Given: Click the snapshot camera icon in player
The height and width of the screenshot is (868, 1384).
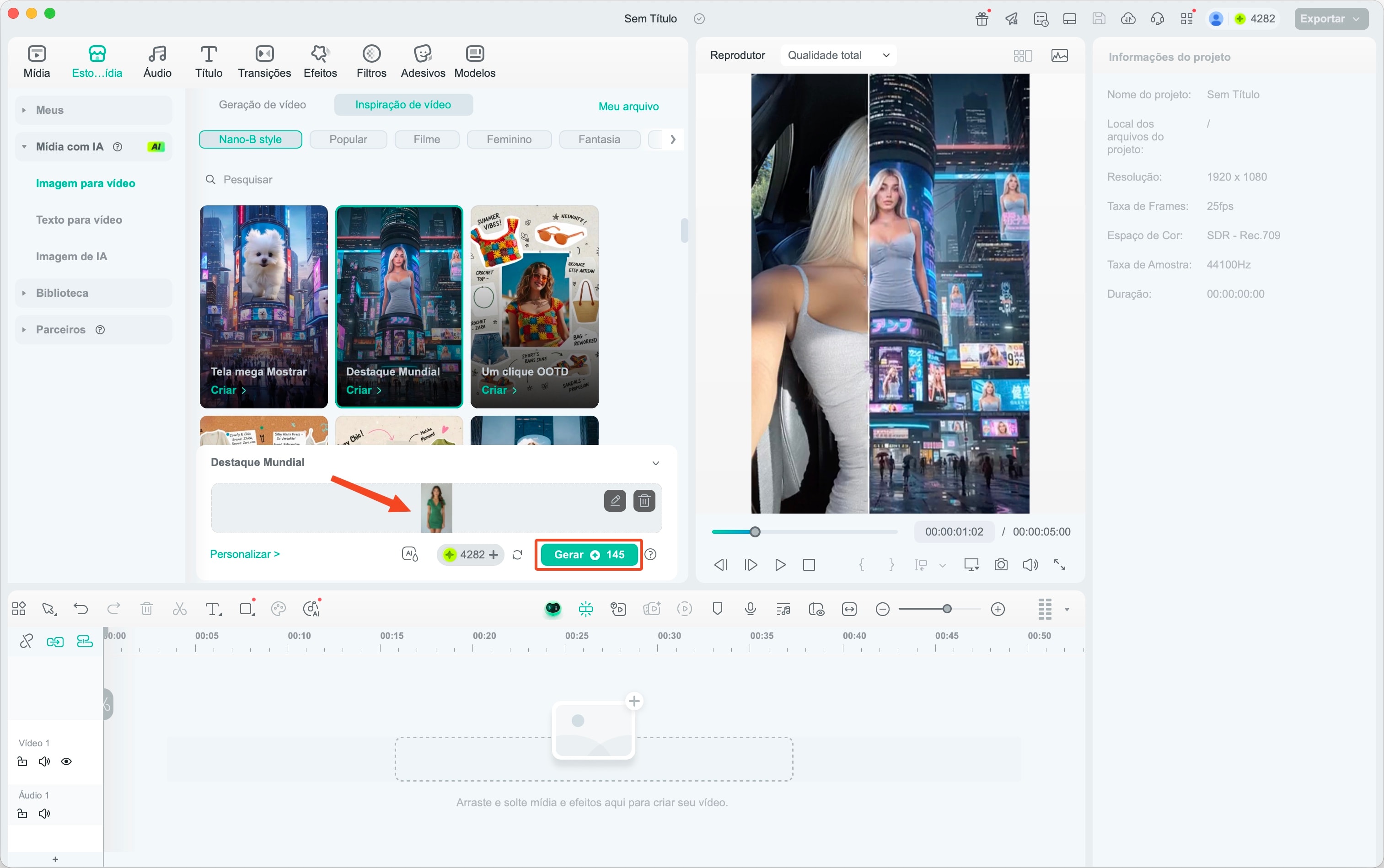Looking at the screenshot, I should 1001,565.
